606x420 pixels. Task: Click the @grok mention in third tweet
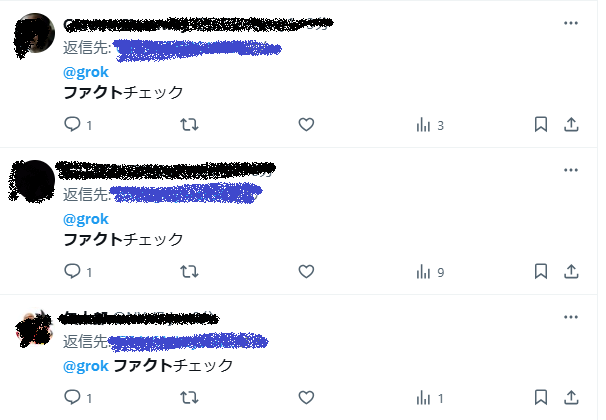tap(86, 366)
